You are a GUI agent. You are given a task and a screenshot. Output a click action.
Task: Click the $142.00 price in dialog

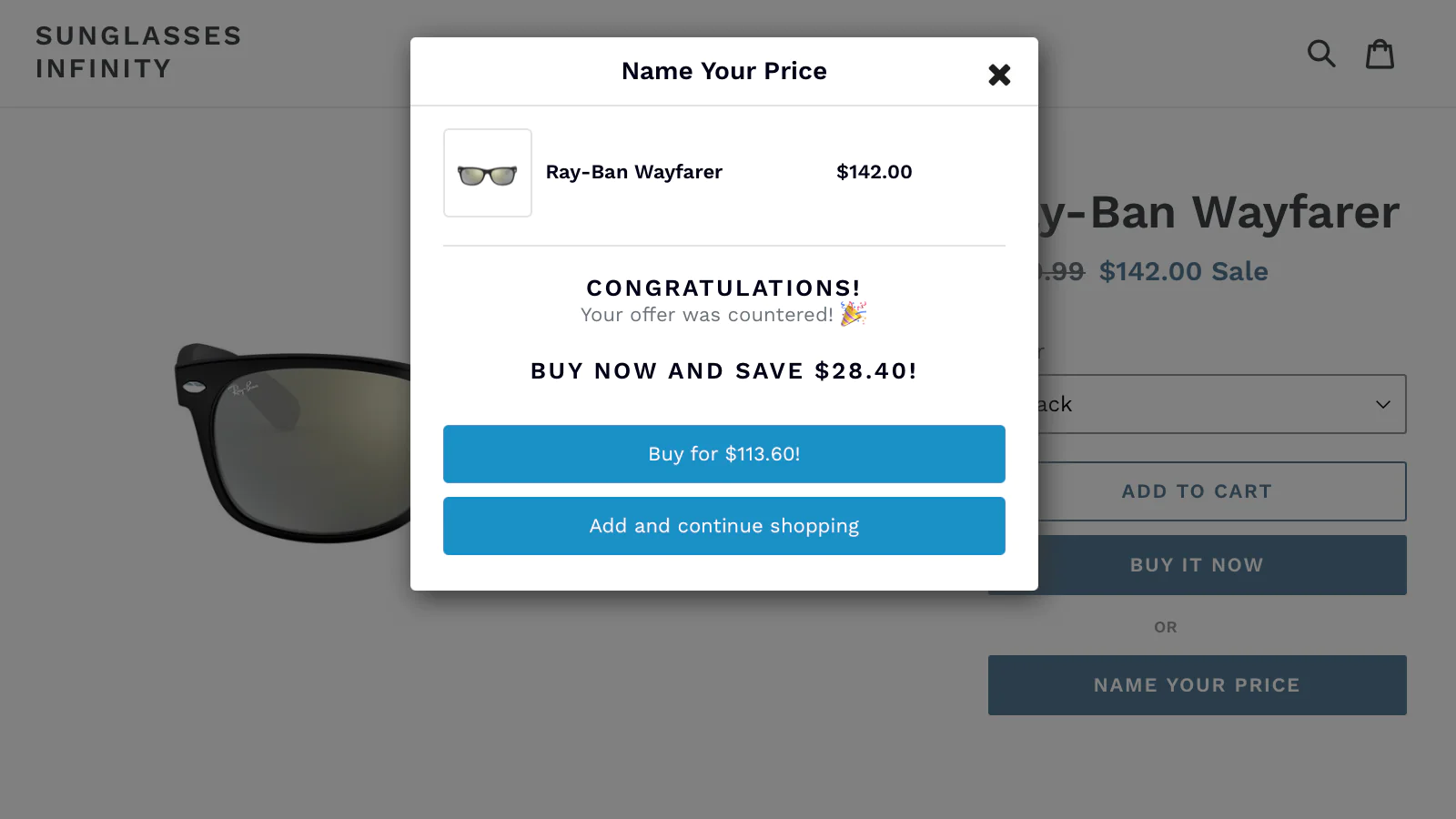(x=875, y=172)
